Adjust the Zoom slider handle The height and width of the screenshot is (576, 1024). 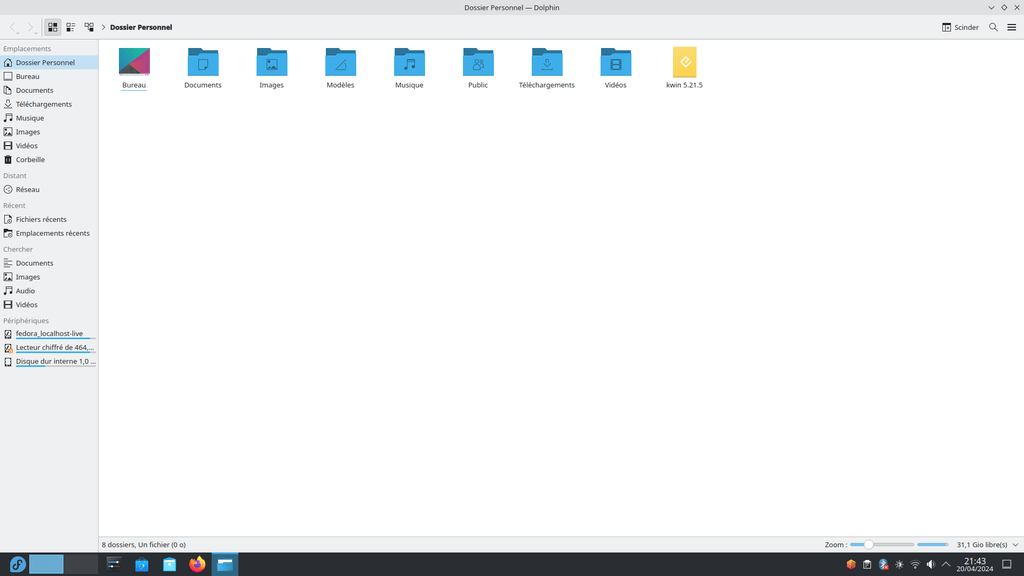869,545
